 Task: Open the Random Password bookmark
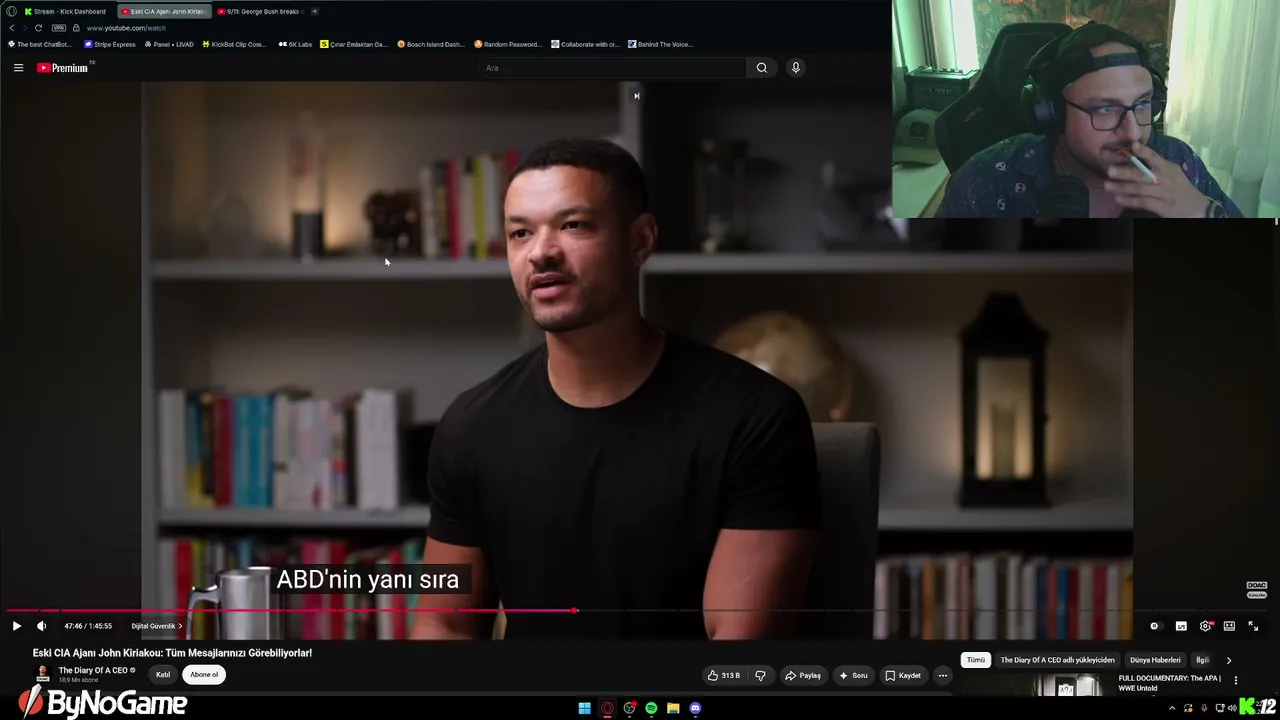click(x=508, y=44)
